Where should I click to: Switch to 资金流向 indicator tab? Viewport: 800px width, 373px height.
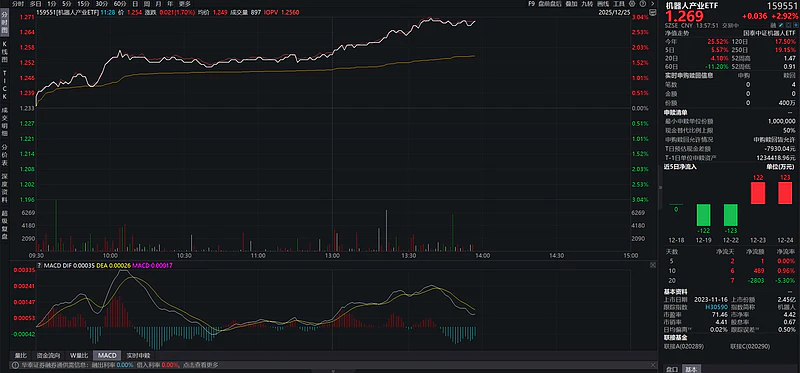pyautogui.click(x=49, y=355)
